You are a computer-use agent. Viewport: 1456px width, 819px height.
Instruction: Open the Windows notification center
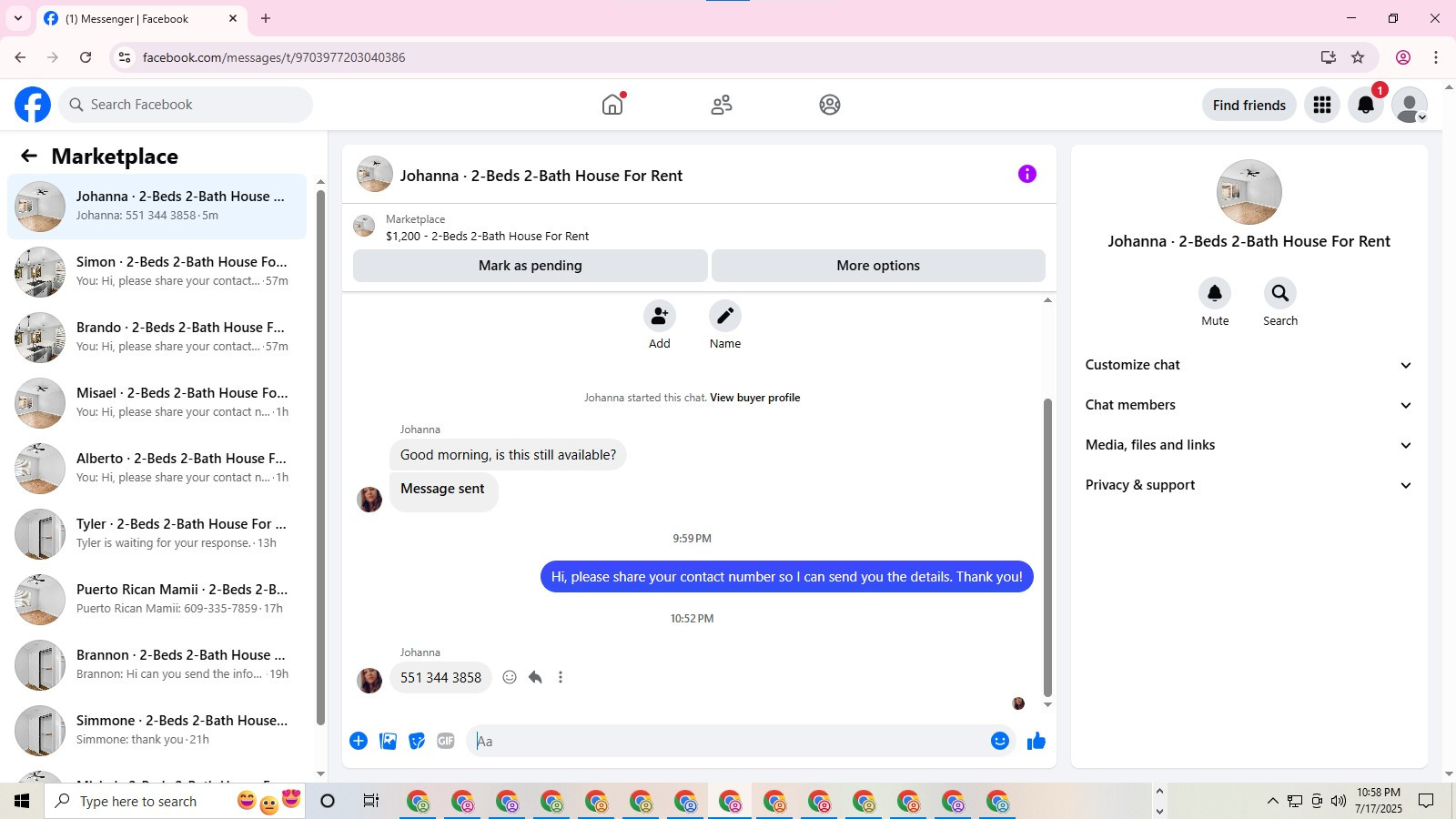coord(1426,801)
